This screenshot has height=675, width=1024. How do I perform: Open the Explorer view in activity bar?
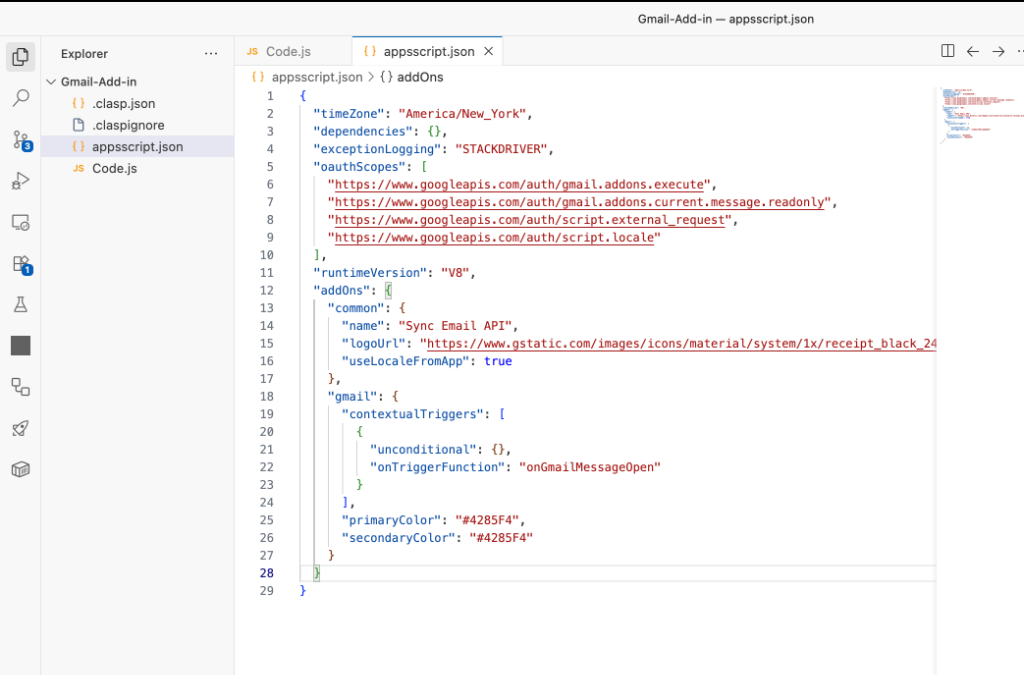point(20,57)
